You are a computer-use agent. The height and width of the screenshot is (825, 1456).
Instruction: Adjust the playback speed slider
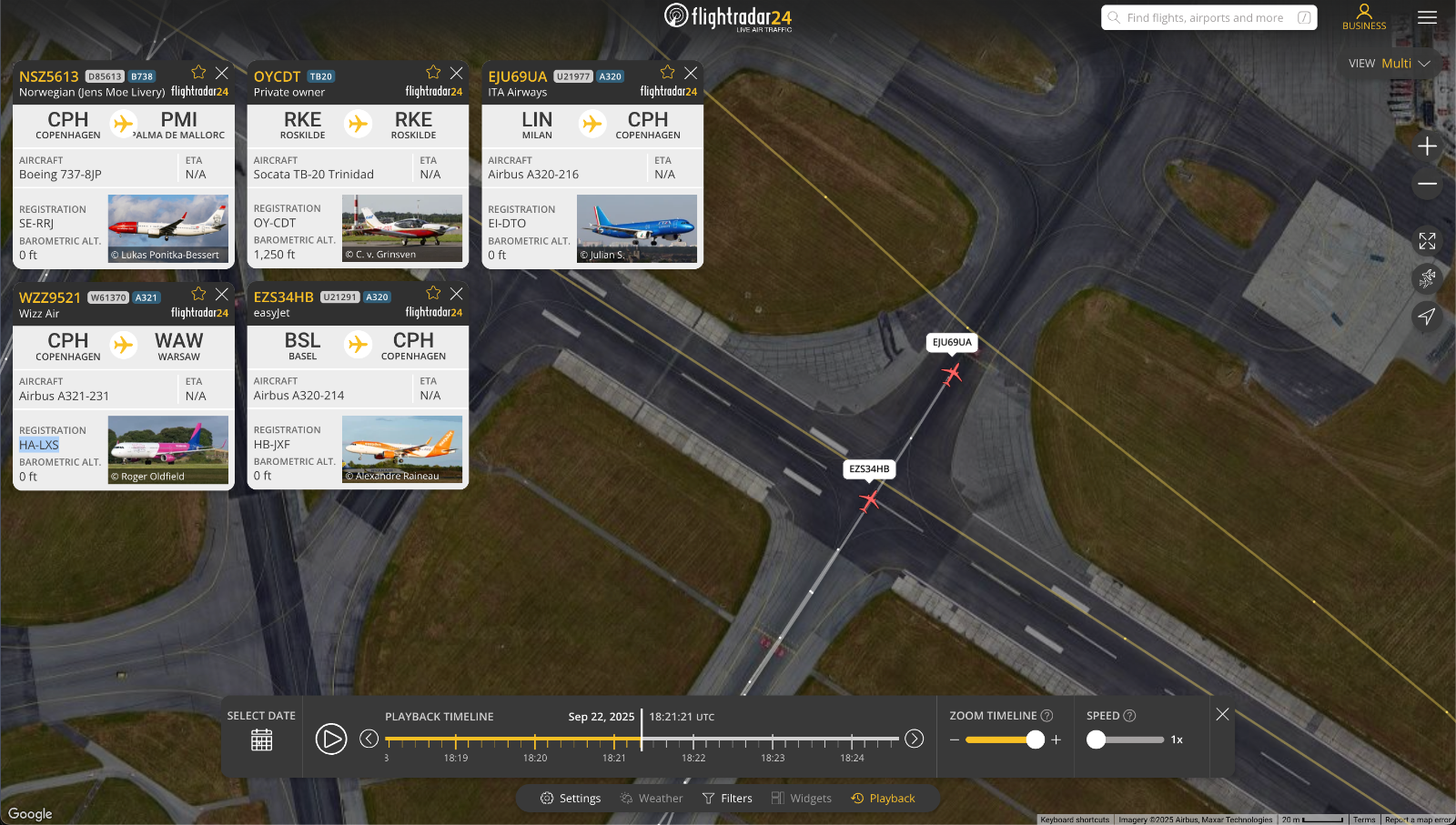tap(1097, 739)
